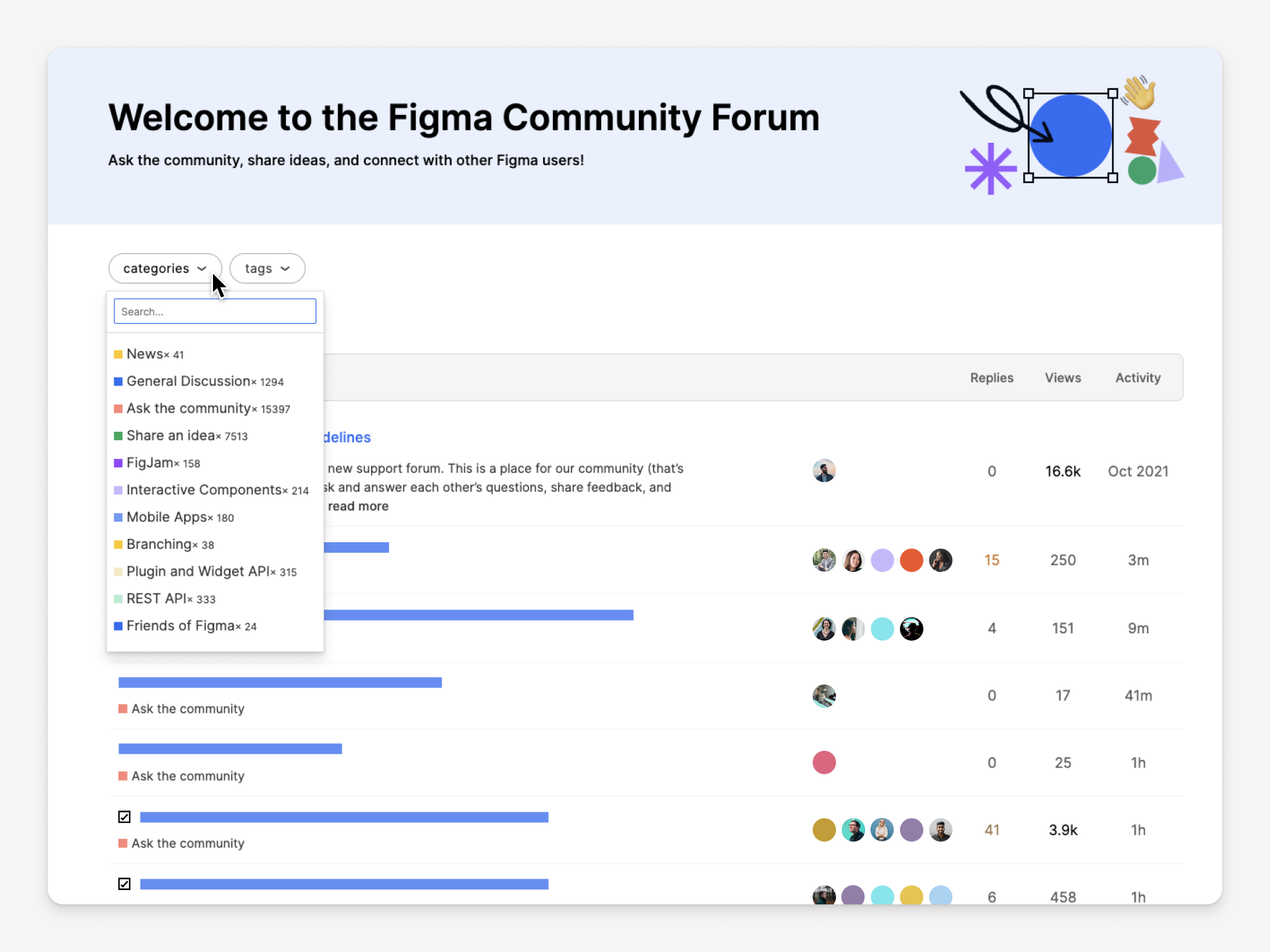Open the gold avatar in 3.9k-views topic
1270x952 pixels.
pyautogui.click(x=824, y=830)
